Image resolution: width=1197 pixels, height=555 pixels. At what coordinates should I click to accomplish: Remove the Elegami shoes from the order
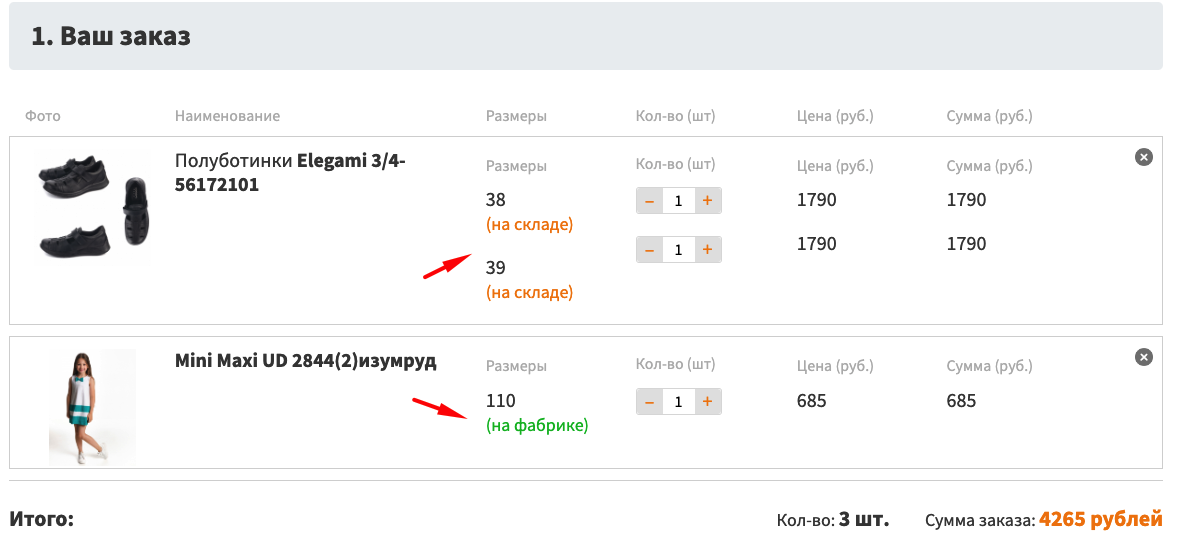coord(1144,157)
